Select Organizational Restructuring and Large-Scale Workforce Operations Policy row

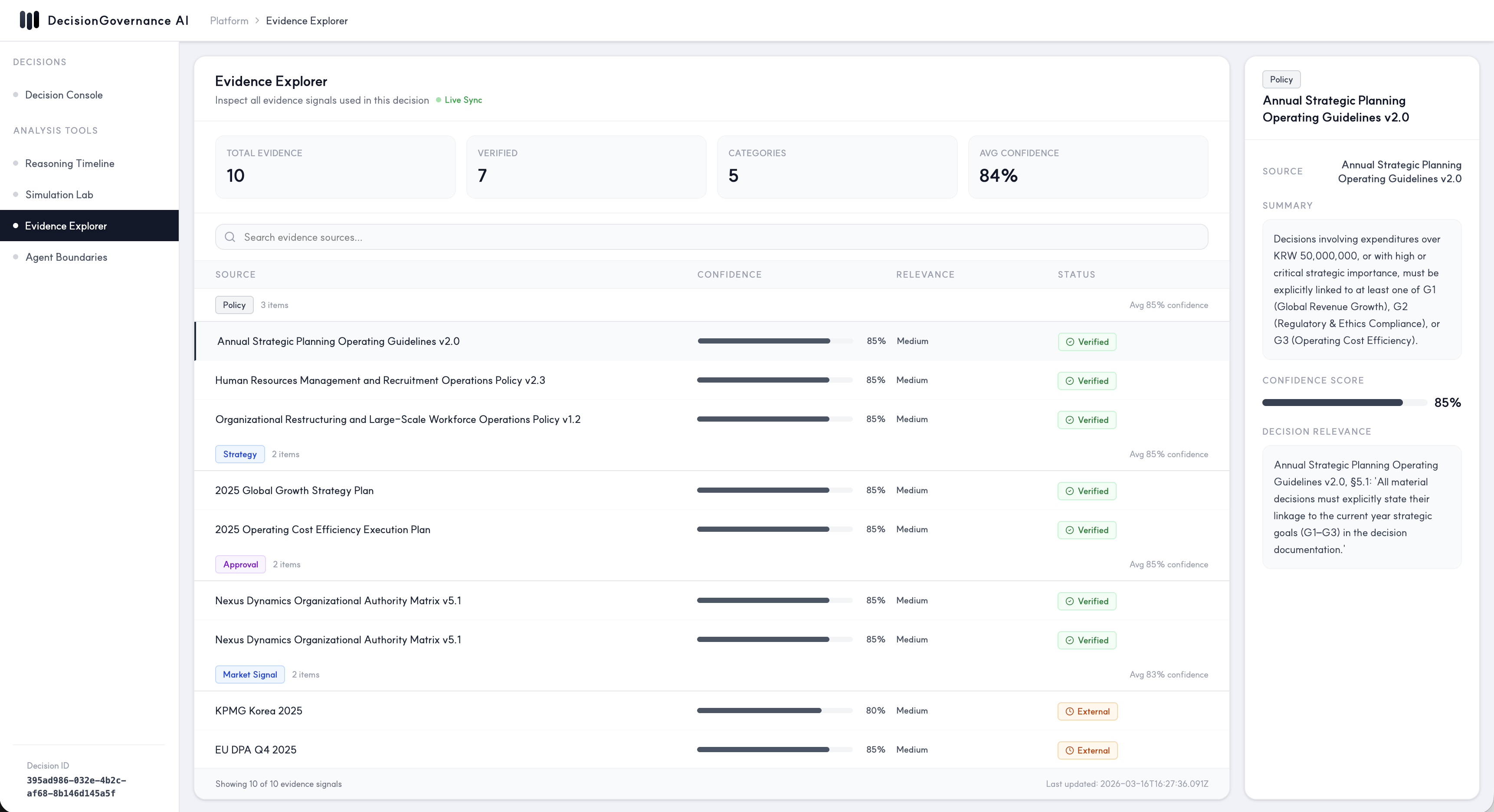711,419
